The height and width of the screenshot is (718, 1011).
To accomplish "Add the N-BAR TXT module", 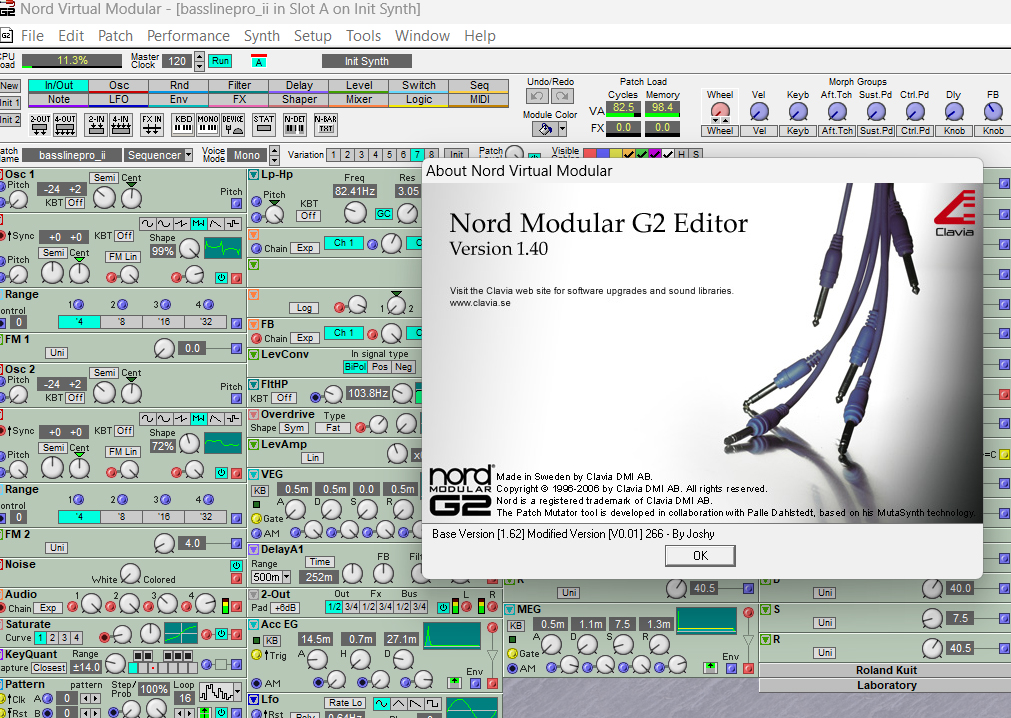I will [x=326, y=125].
